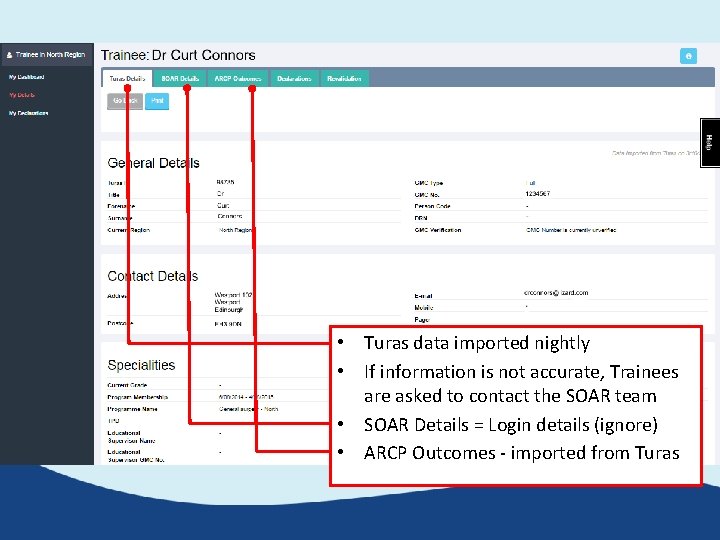Click the Program Membership date range
Viewport: 720px width, 540px height.
[246, 397]
